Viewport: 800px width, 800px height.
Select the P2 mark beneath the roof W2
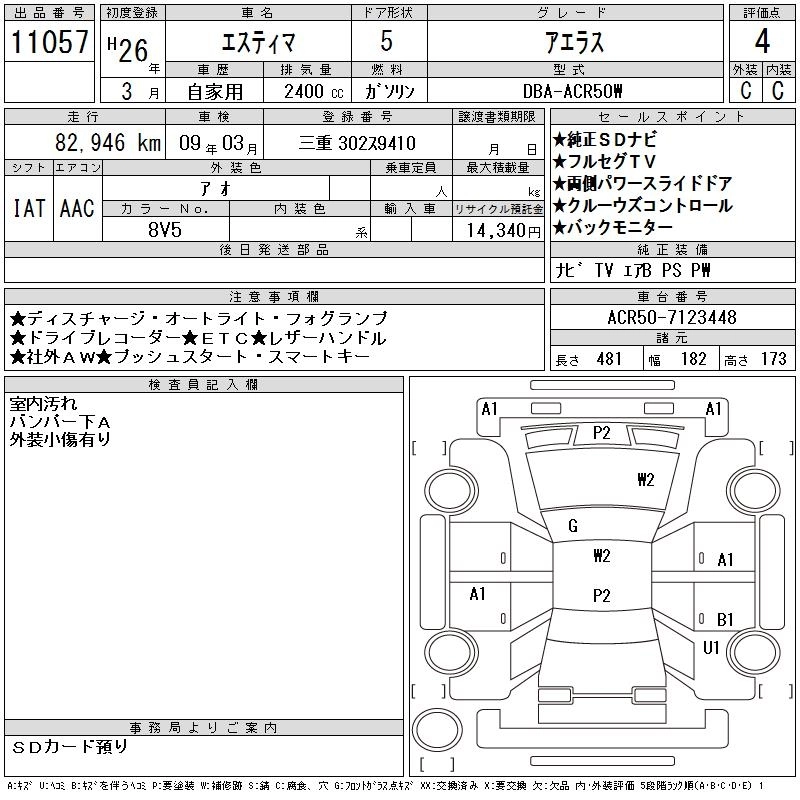[602, 595]
